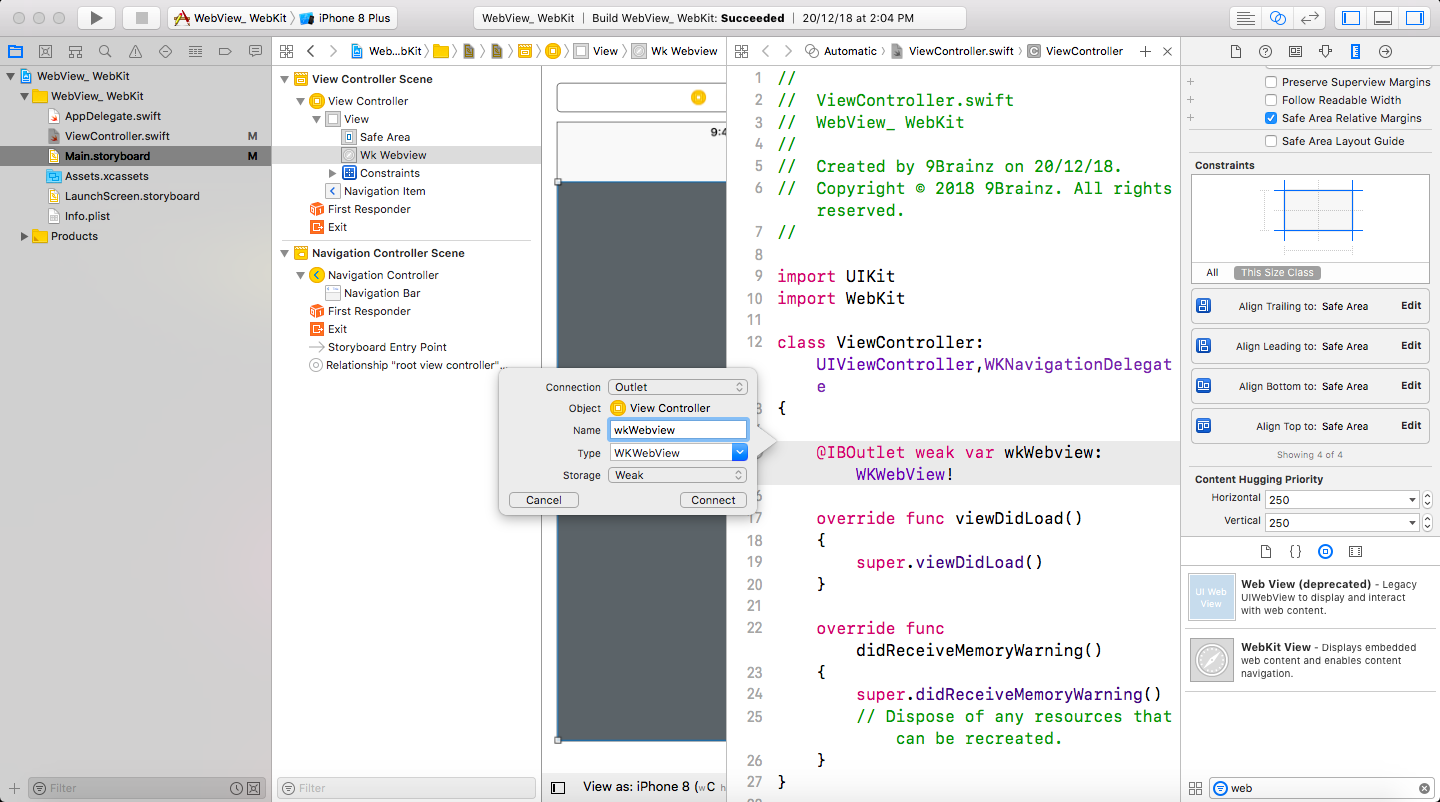Toggle the document outline button
The image size is (1440, 802).
(558, 788)
